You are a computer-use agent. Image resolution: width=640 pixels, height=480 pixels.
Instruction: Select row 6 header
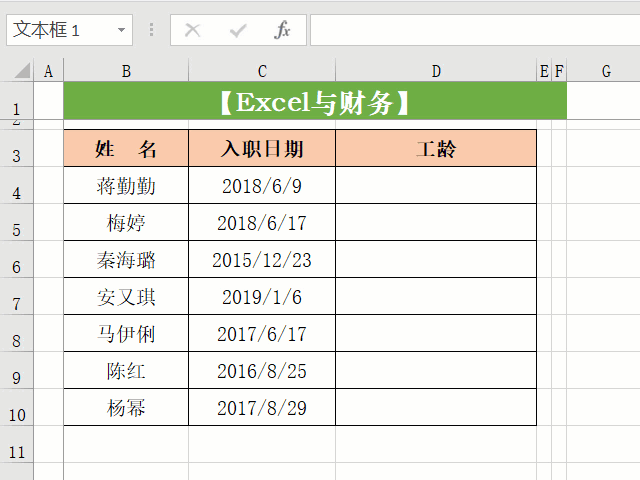click(16, 260)
